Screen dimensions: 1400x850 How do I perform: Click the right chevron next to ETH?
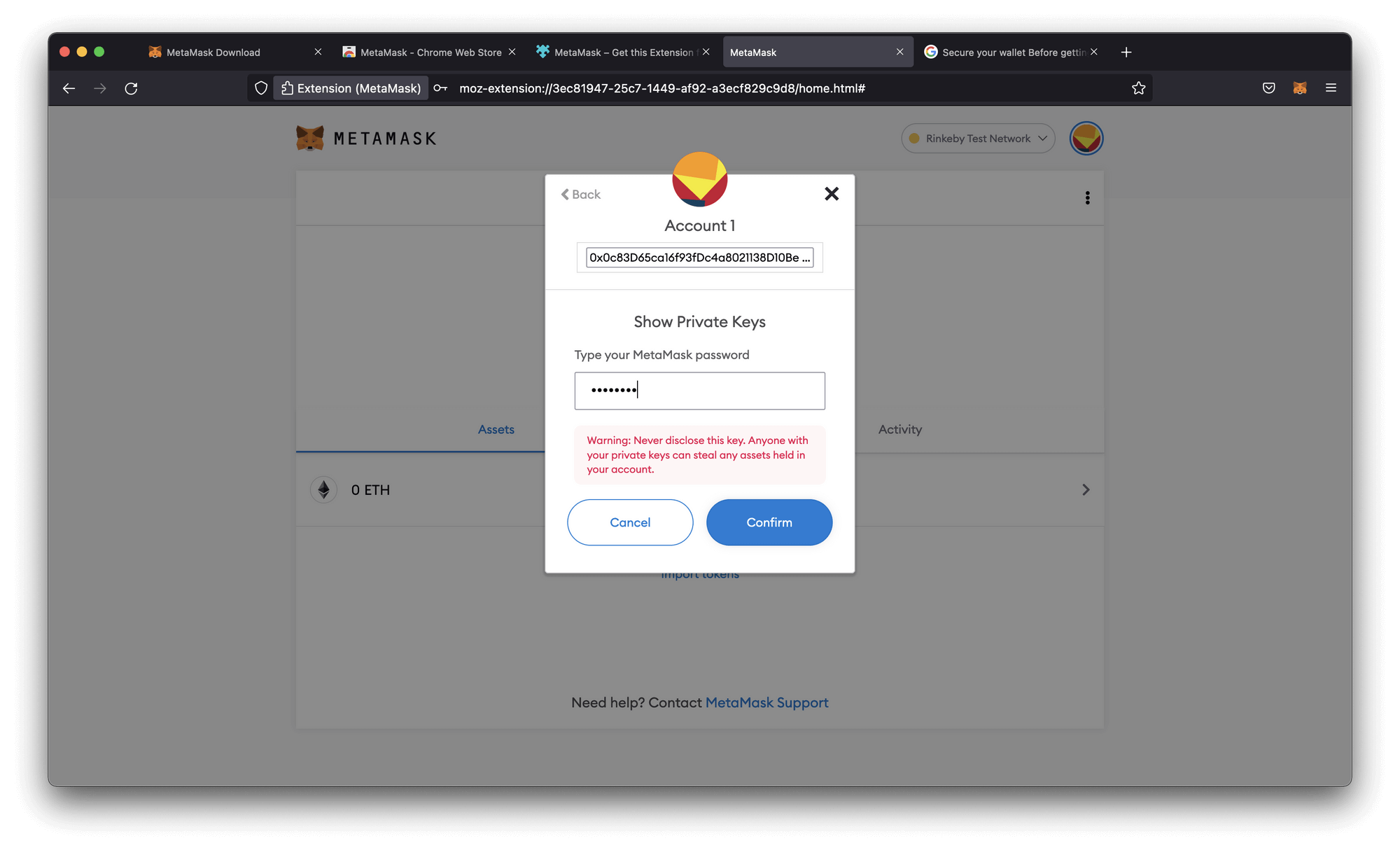tap(1085, 489)
